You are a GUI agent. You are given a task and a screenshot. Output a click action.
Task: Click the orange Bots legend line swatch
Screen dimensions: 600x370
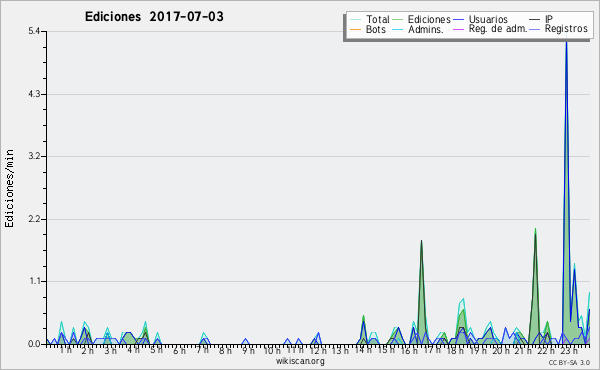355,29
